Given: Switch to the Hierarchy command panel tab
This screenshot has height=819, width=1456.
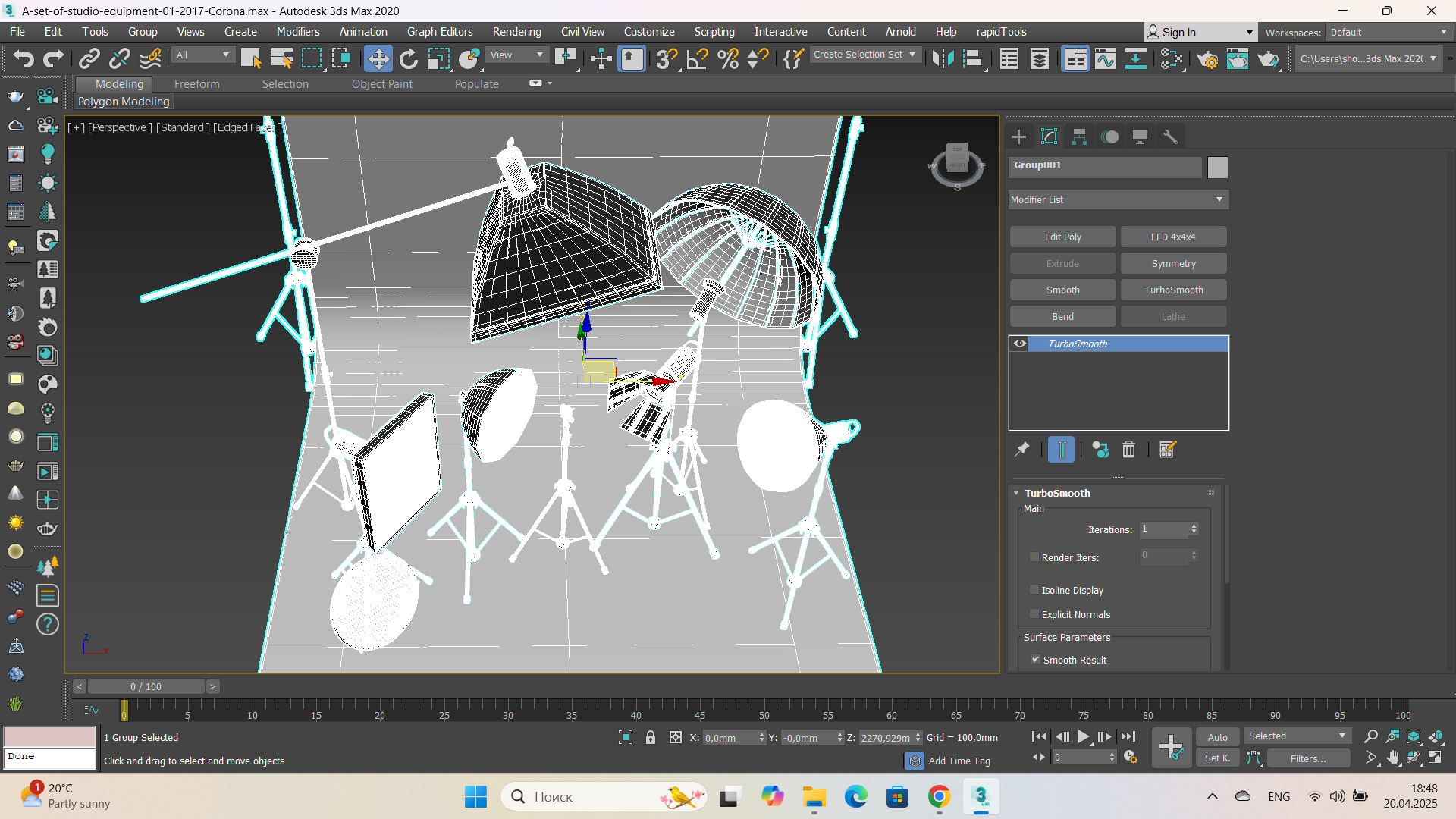Looking at the screenshot, I should [x=1079, y=136].
